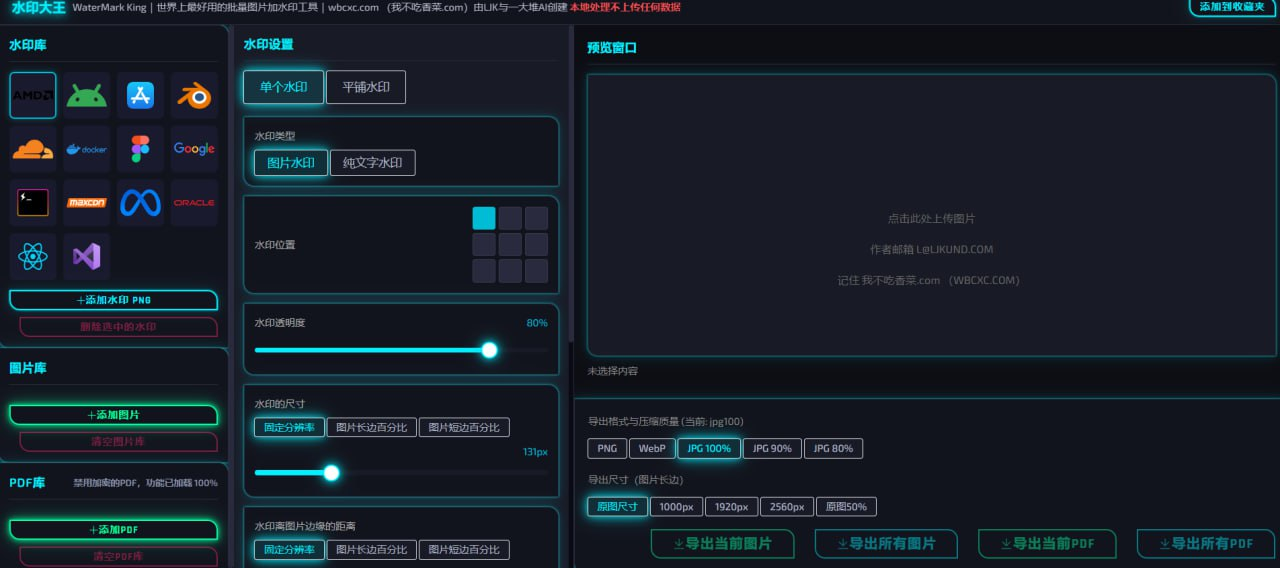Click 清空图片库 button
Screen dimensions: 1280x568
[118, 442]
